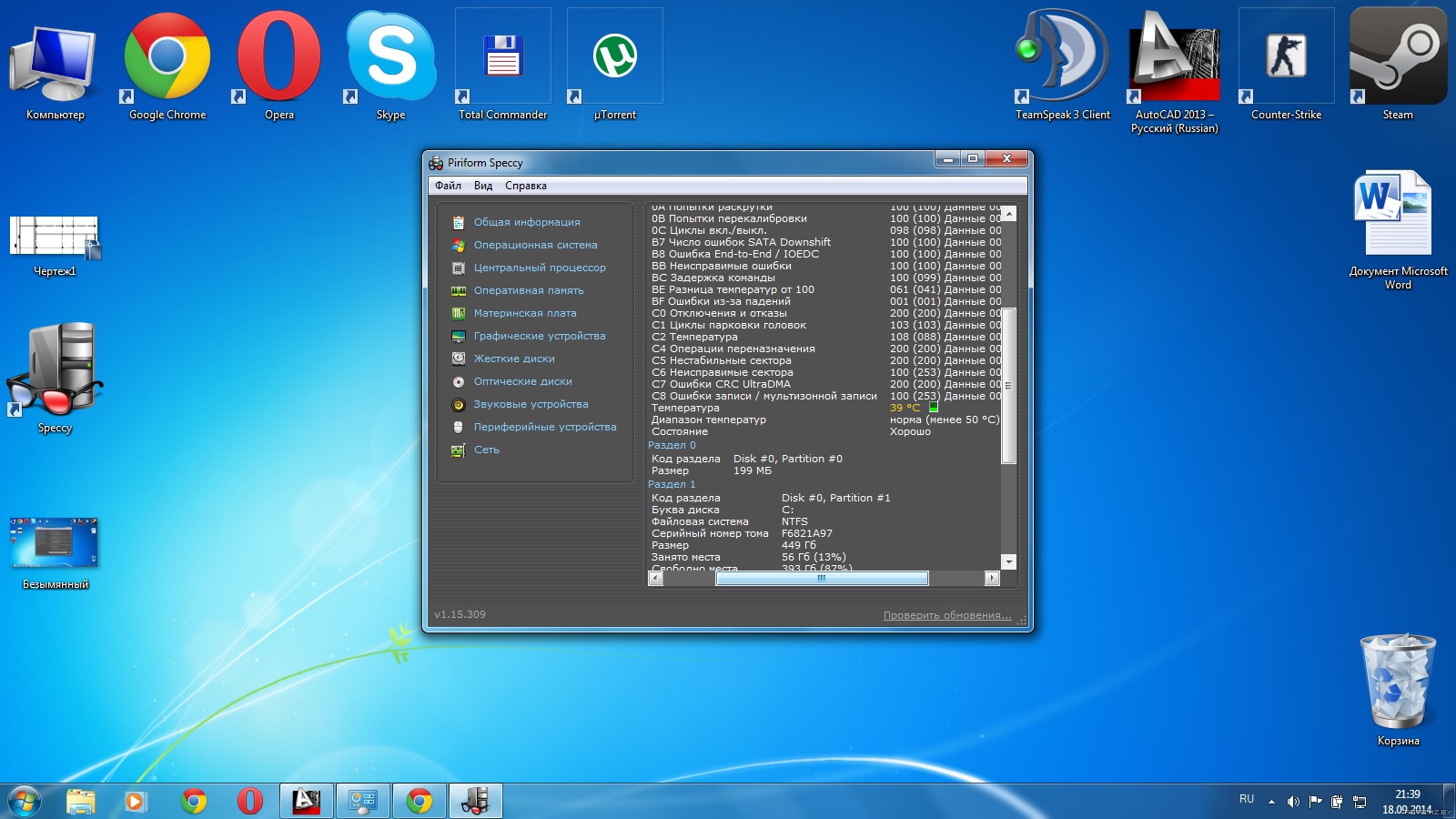Select the Сеть network icon
This screenshot has height=819, width=1456.
click(x=459, y=450)
